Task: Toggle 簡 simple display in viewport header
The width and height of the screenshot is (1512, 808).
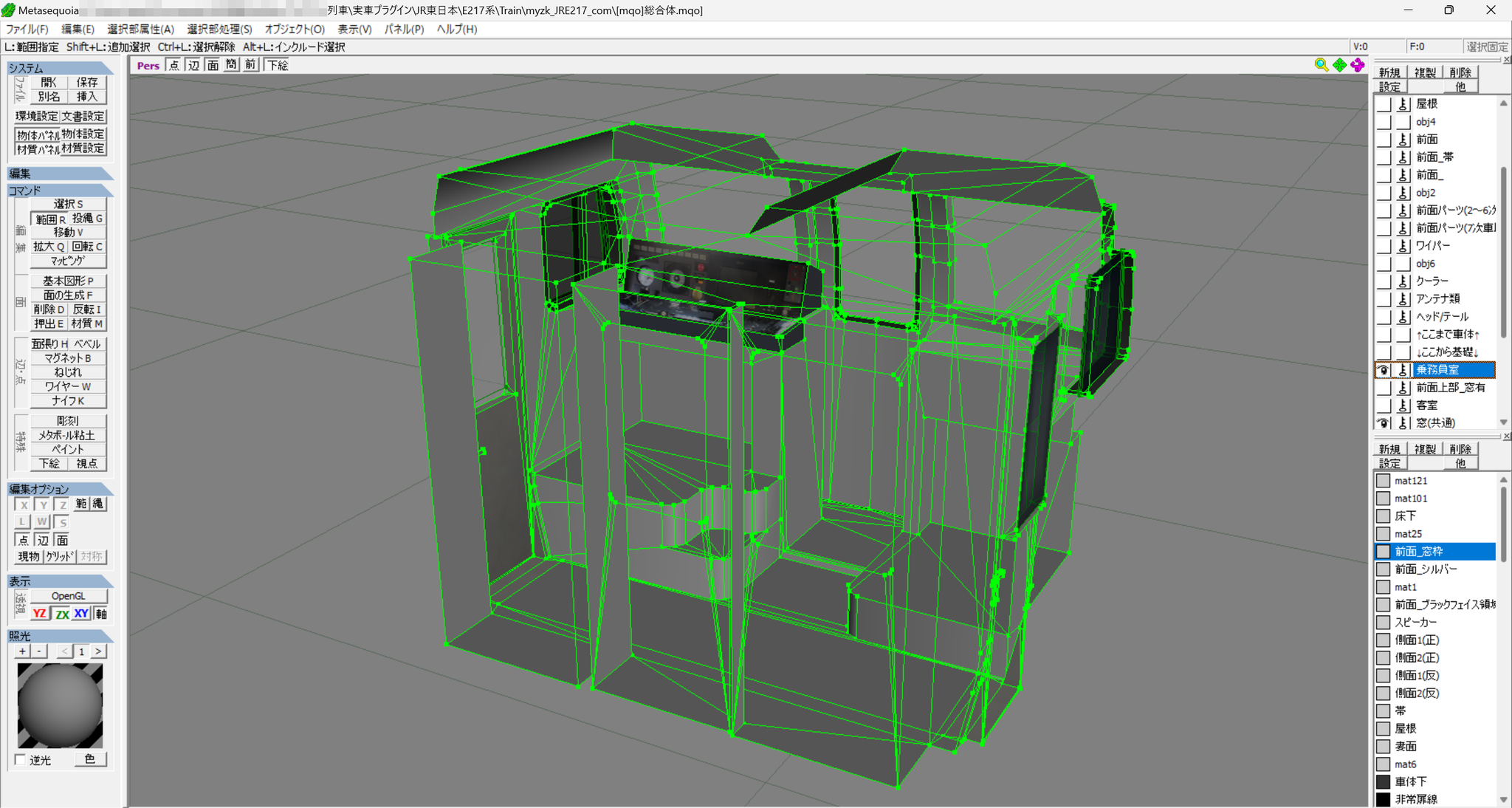Action: [231, 65]
